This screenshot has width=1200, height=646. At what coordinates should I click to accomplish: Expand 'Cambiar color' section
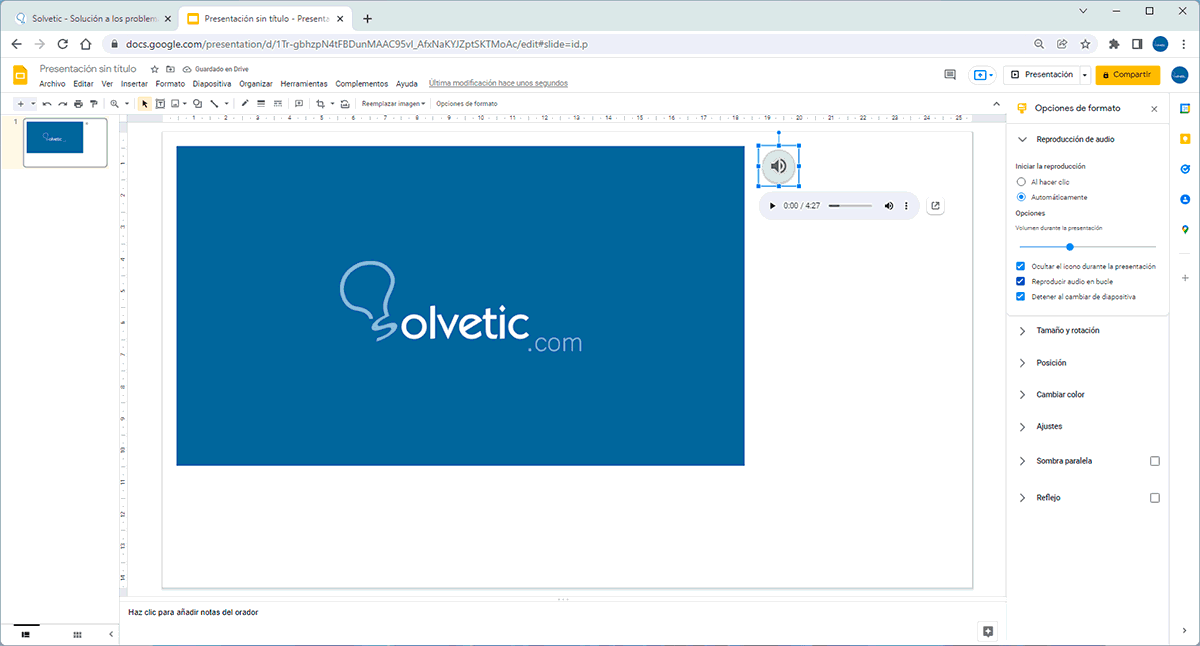point(1022,395)
